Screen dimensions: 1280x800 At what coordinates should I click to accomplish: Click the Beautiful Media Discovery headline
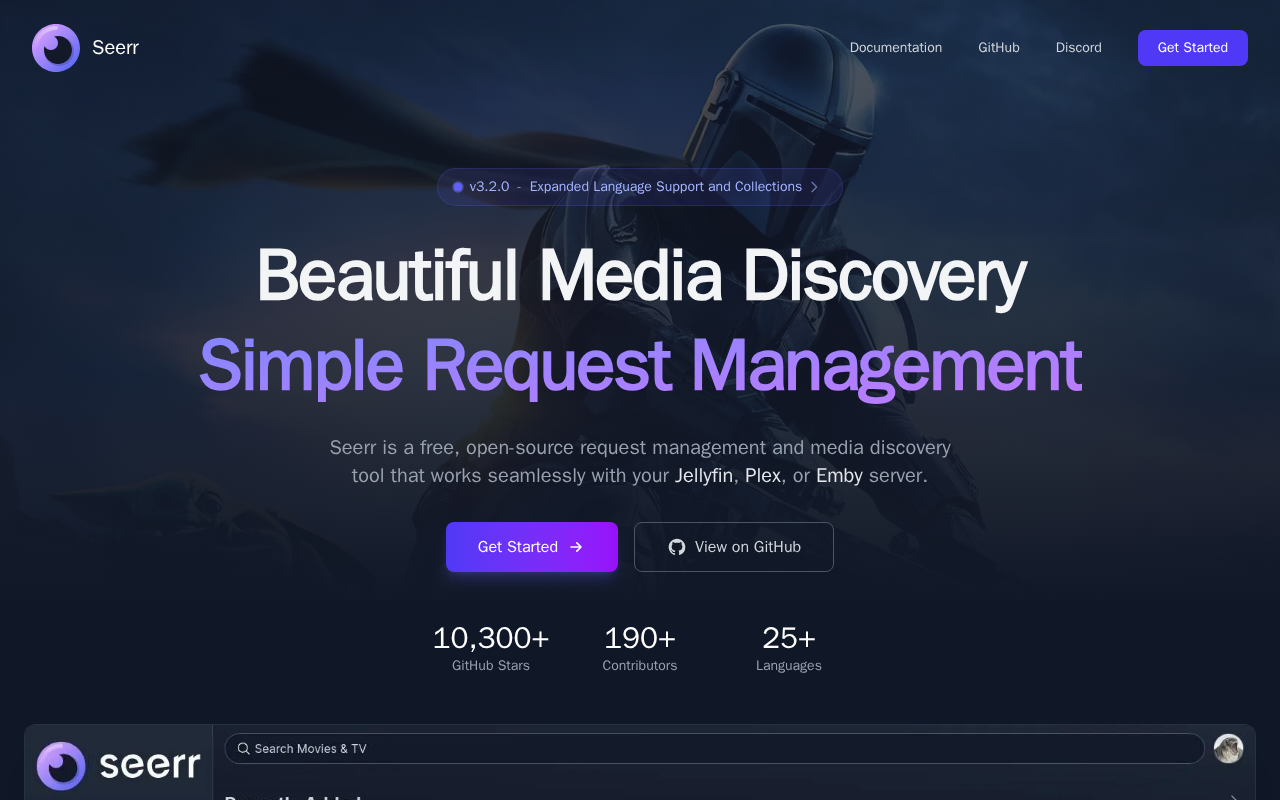coord(641,275)
